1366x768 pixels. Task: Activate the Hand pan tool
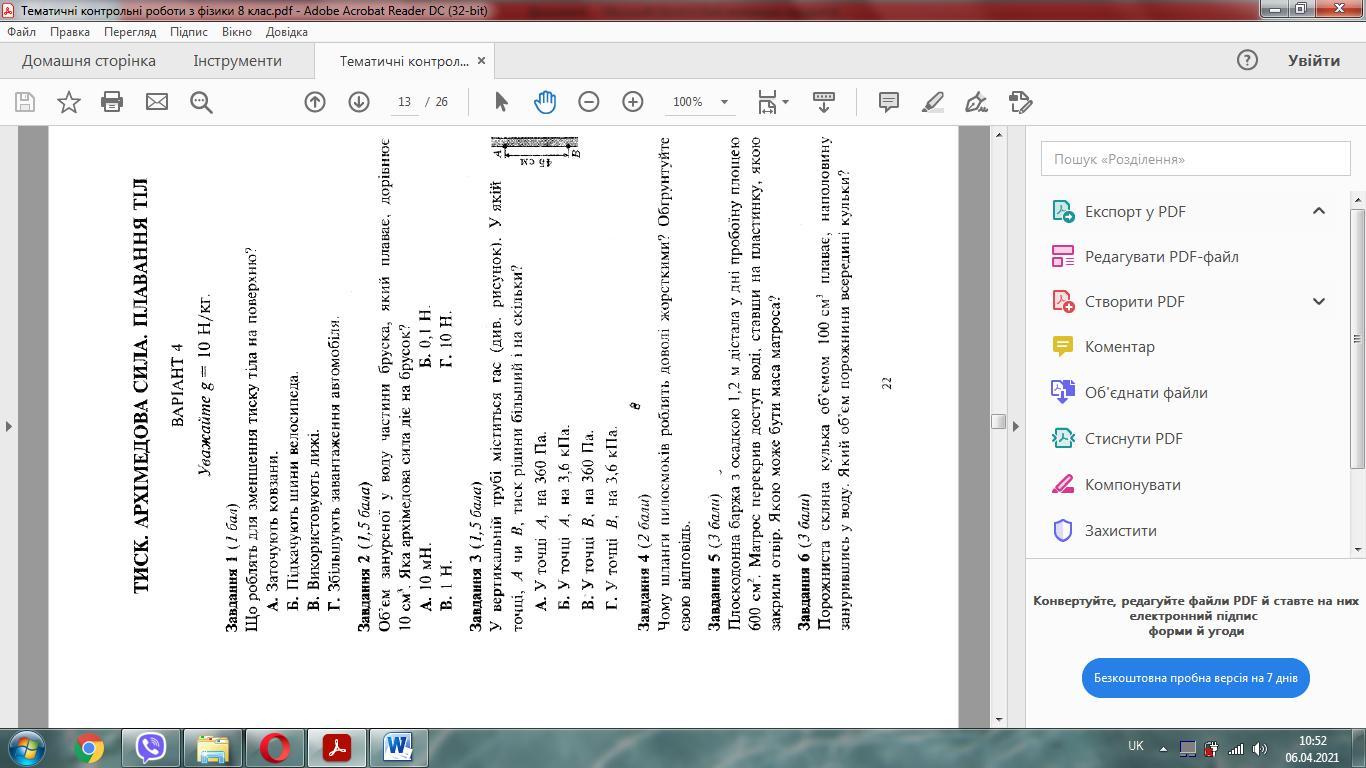coord(545,102)
